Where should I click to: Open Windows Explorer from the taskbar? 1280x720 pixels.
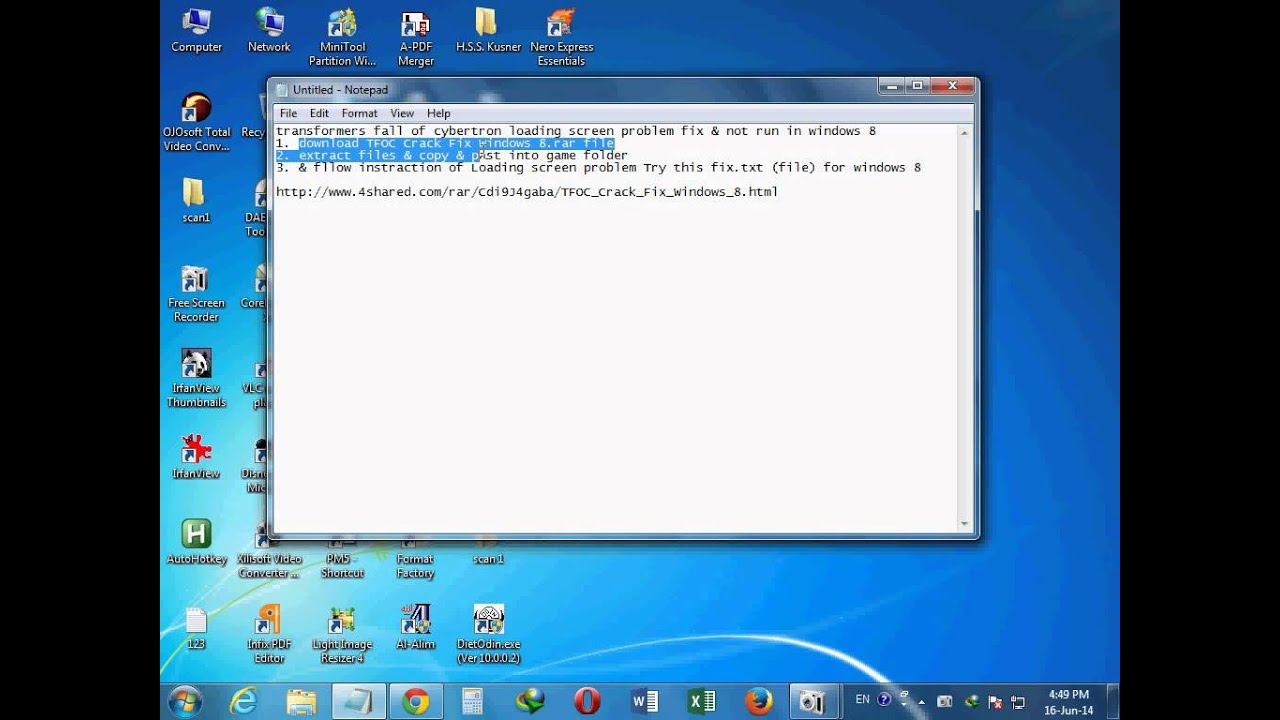tap(301, 702)
